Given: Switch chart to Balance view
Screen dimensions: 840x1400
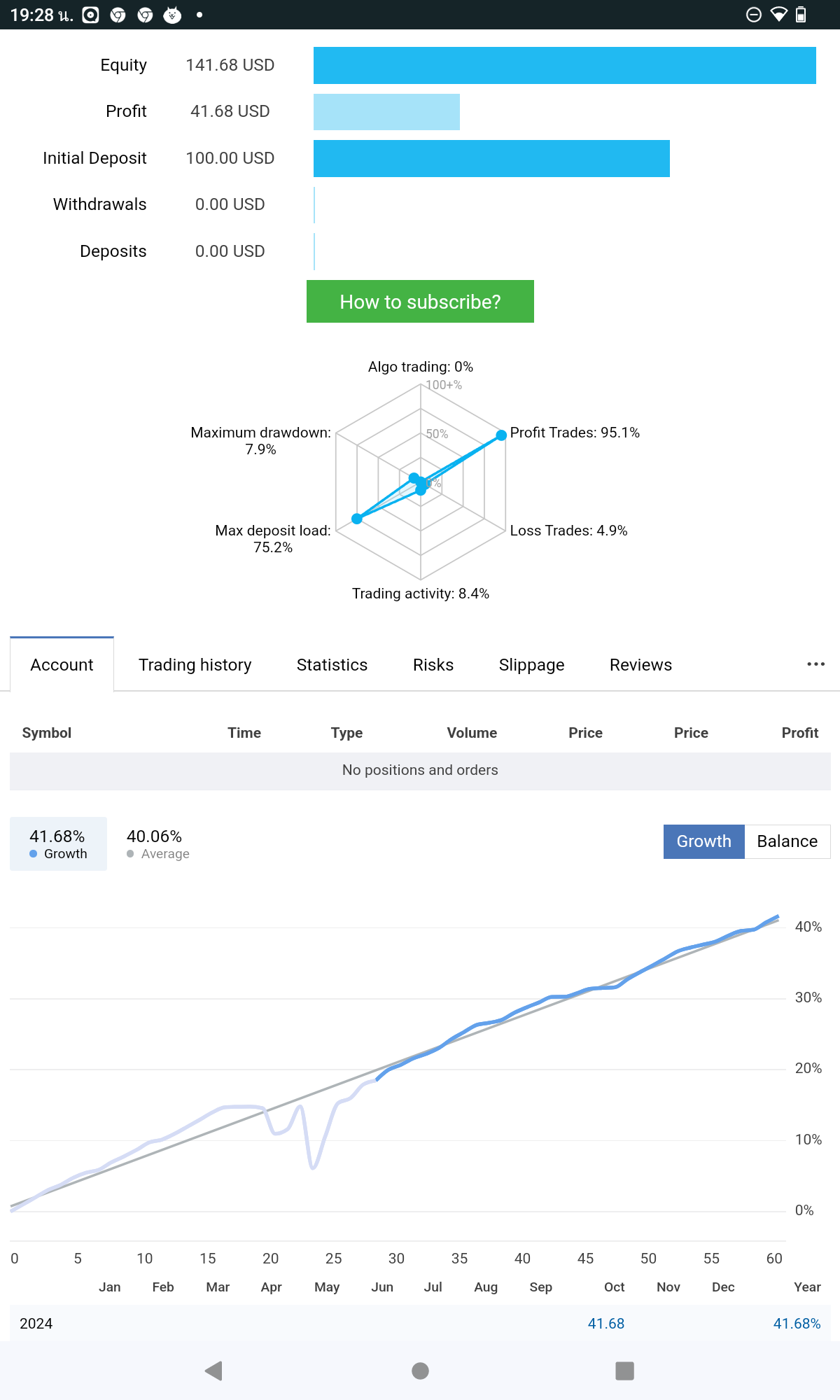Looking at the screenshot, I should click(787, 841).
